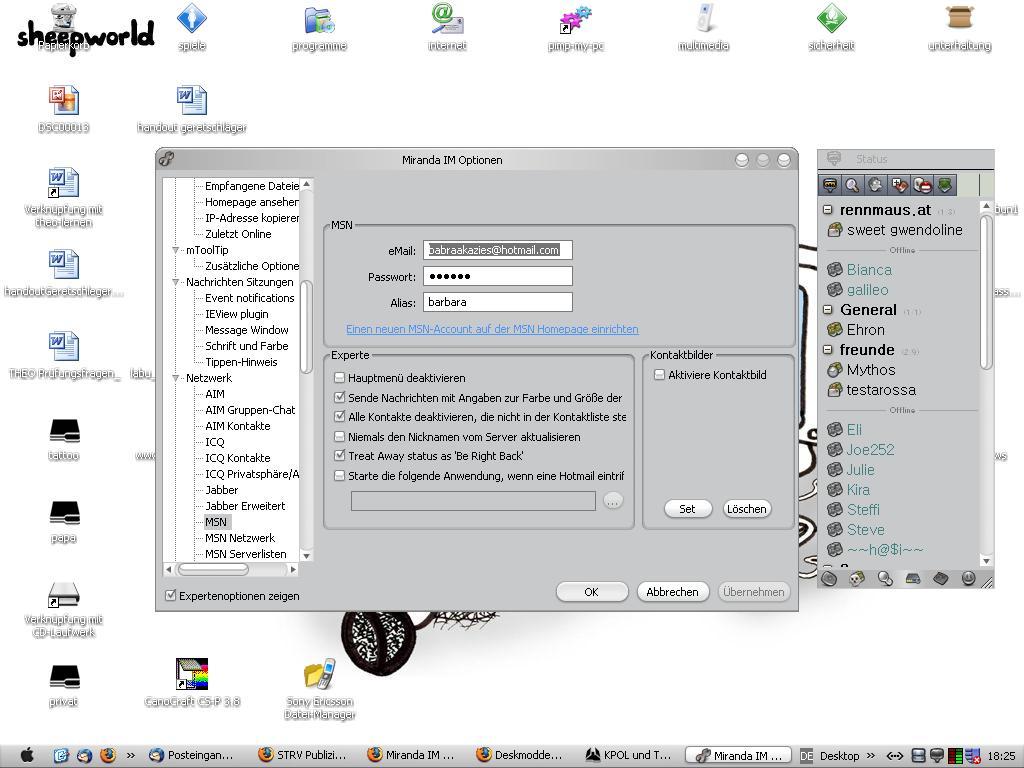Click the add-contact icon with plus in the contact list toolbar
This screenshot has width=1024, height=768.
(899, 185)
